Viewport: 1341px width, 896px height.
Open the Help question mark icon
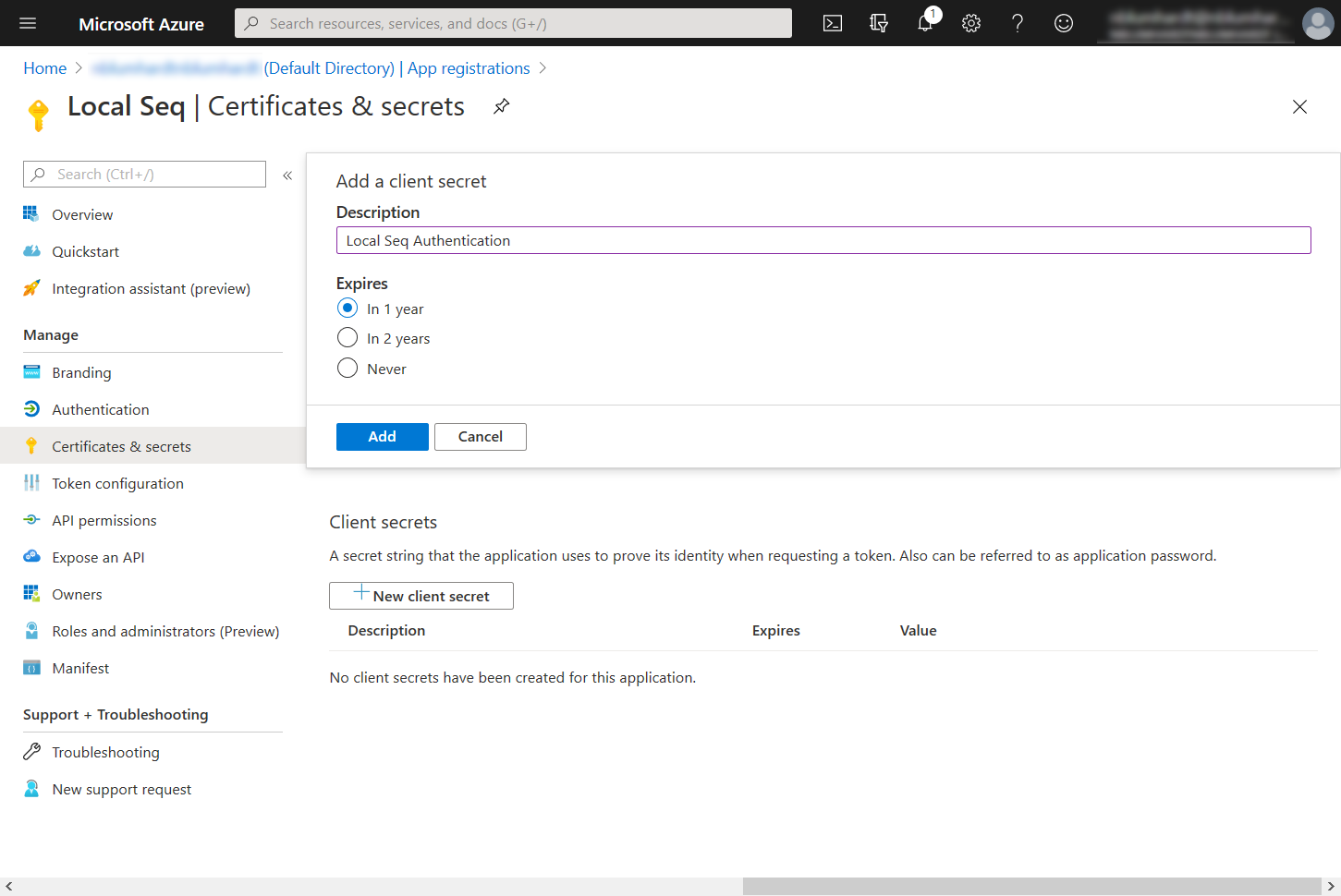(1018, 23)
